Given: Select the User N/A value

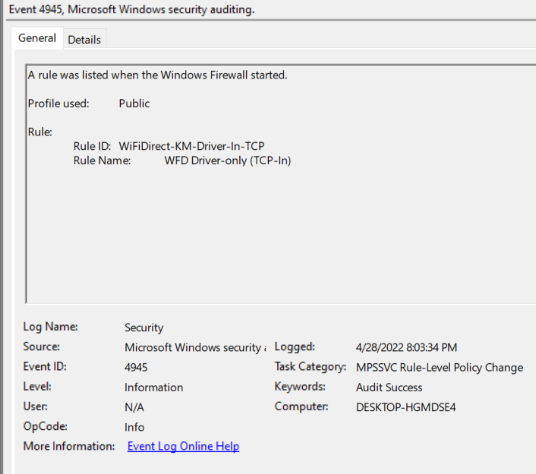Looking at the screenshot, I should click(x=134, y=407).
